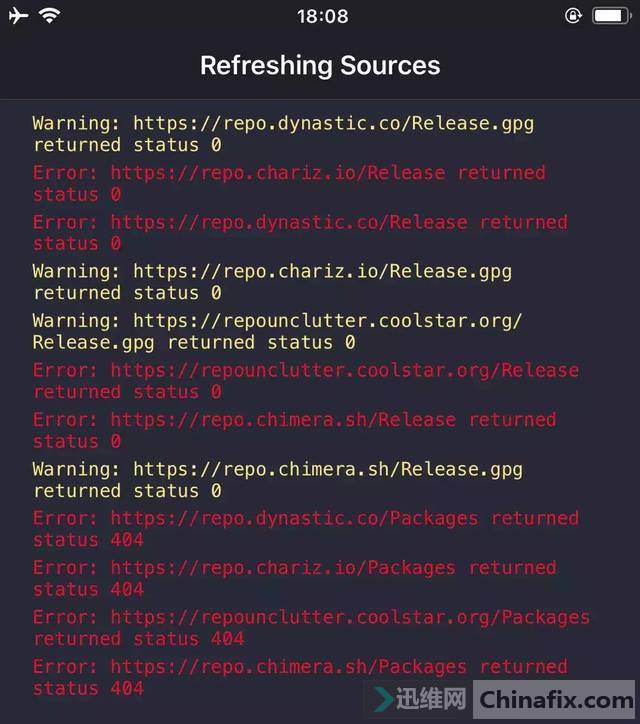The width and height of the screenshot is (640, 724).
Task: Tap the green arrow watermark icon
Action: coord(384,699)
